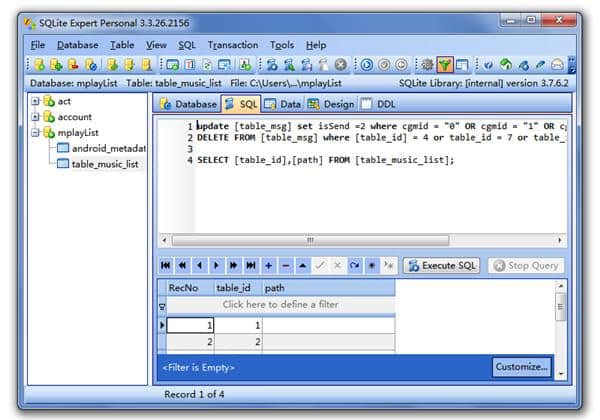Screen dimensions: 600x420
Task: Click the filter definition row field
Action: 280,305
